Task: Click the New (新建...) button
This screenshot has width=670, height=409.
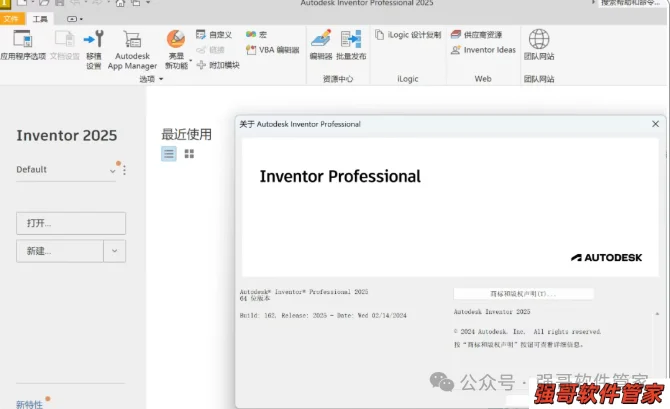Action: coord(60,251)
